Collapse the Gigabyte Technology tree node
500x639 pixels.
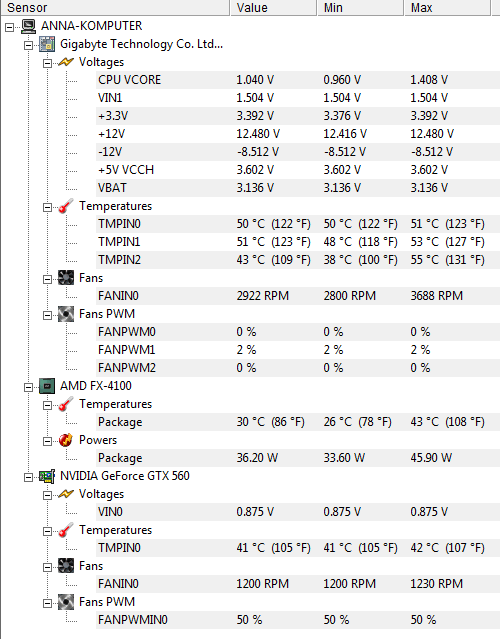click(x=29, y=45)
